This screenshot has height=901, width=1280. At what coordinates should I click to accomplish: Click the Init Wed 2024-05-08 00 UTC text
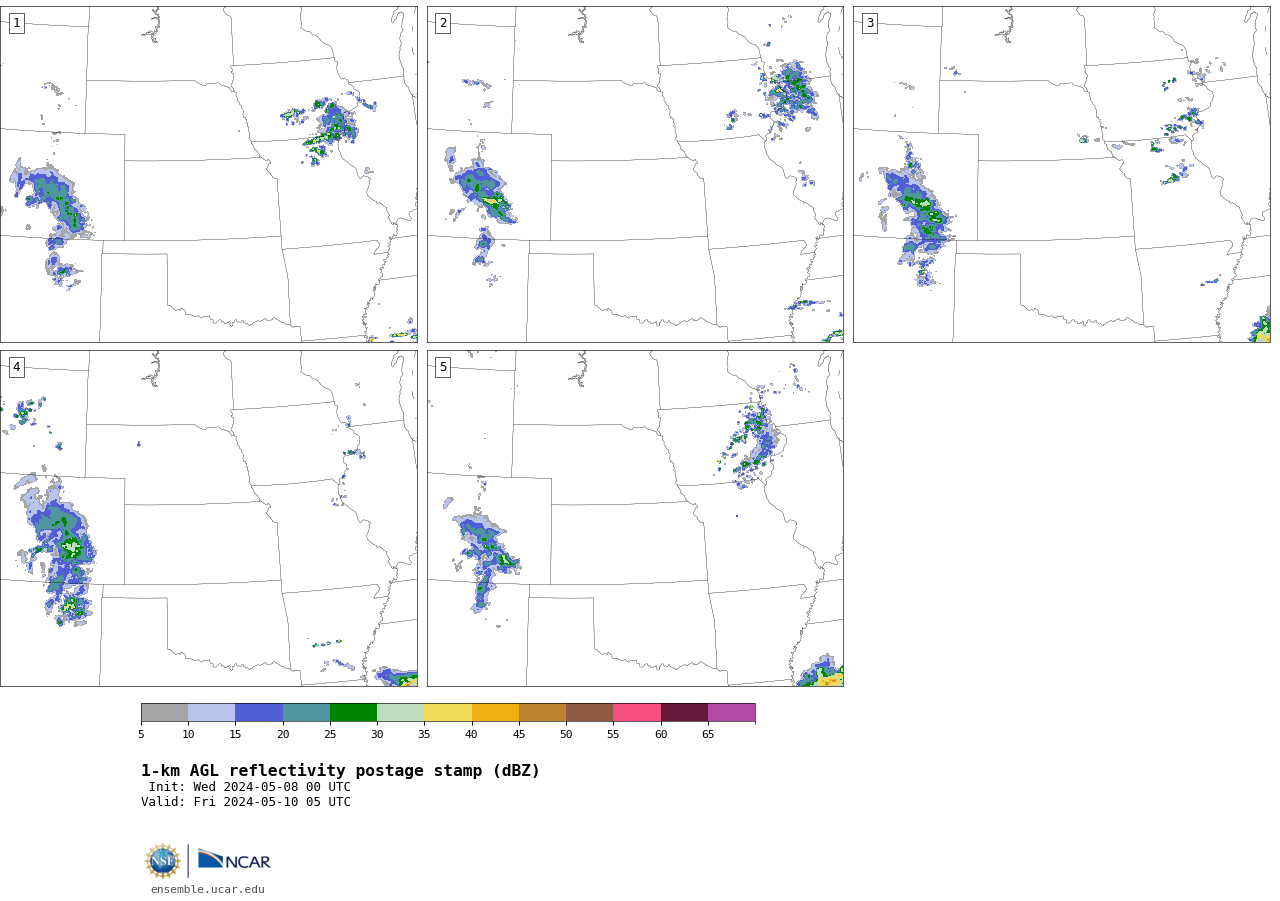pyautogui.click(x=250, y=787)
